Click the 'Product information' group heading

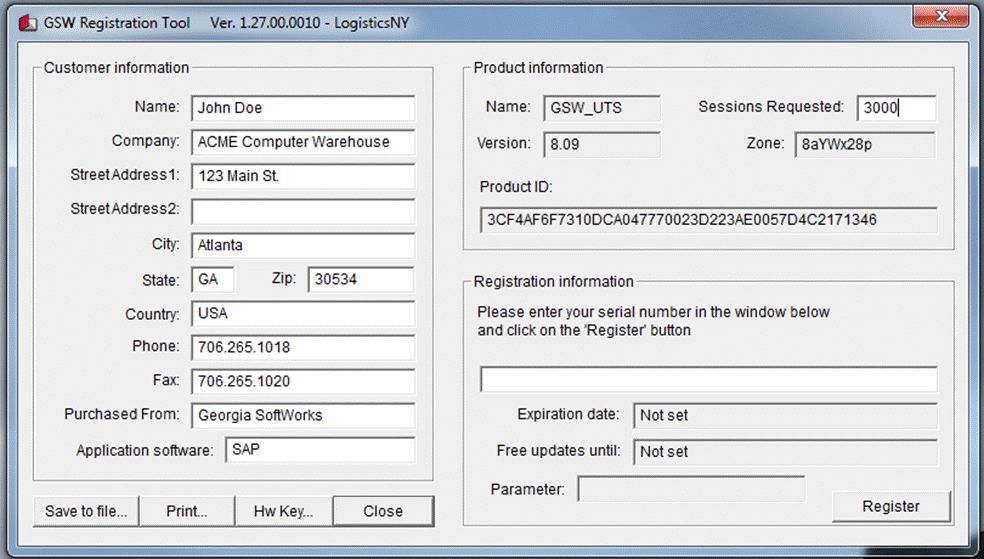538,68
